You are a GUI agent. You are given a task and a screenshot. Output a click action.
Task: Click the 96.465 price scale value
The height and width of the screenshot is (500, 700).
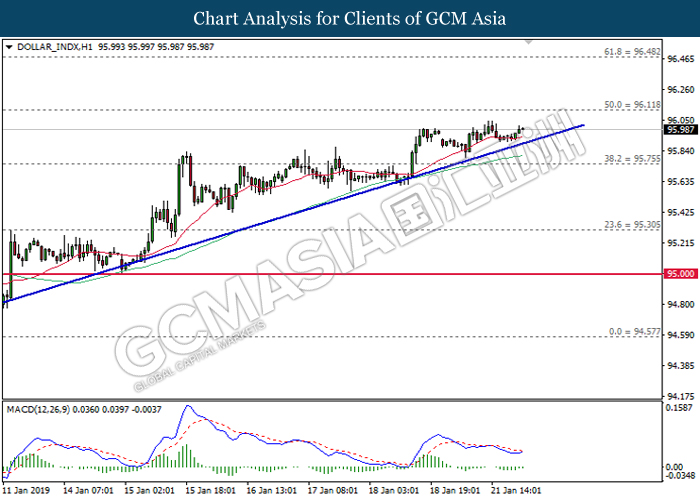(x=681, y=59)
